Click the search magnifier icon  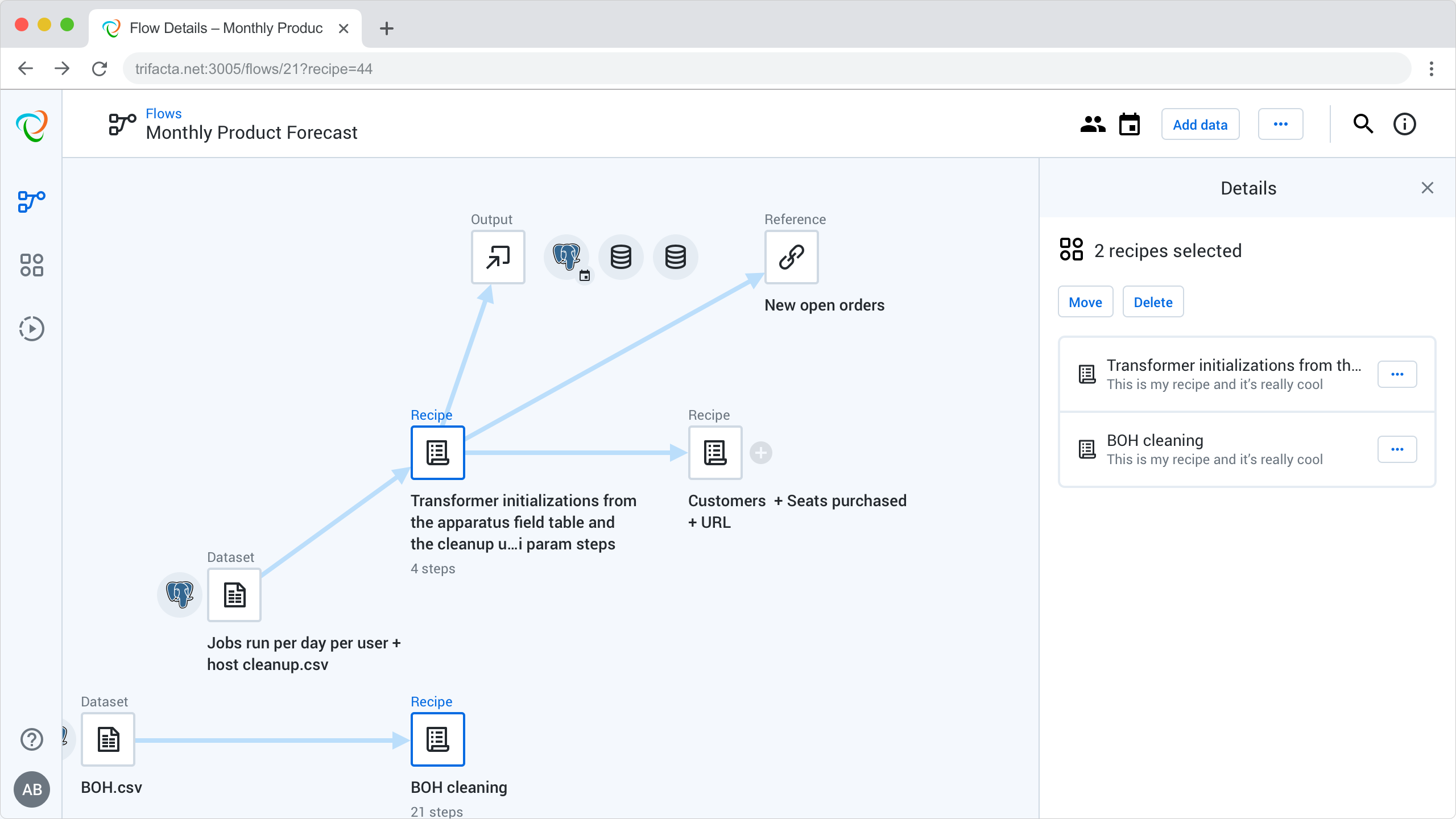1363,125
